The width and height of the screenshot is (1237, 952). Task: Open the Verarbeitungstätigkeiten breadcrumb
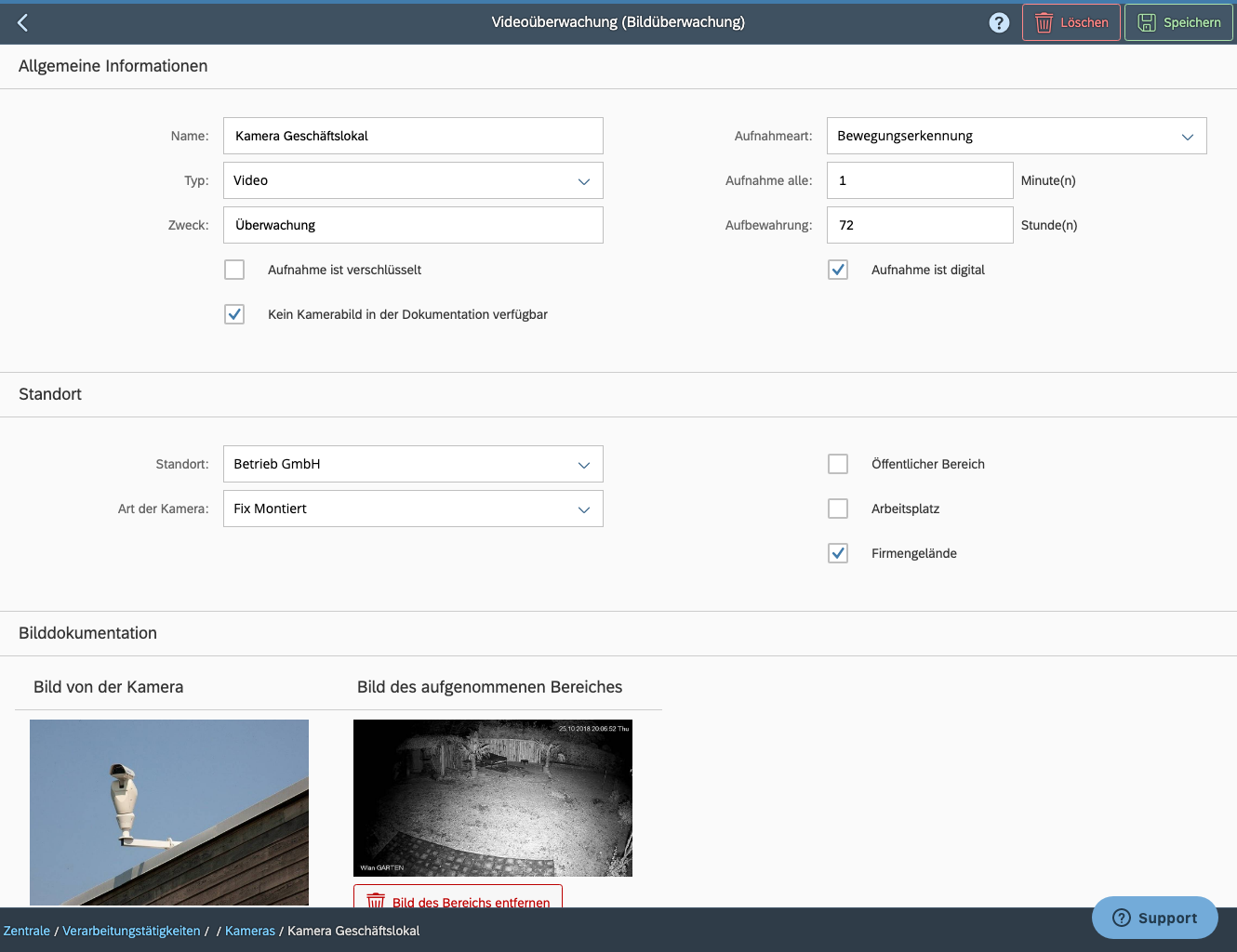click(x=131, y=930)
